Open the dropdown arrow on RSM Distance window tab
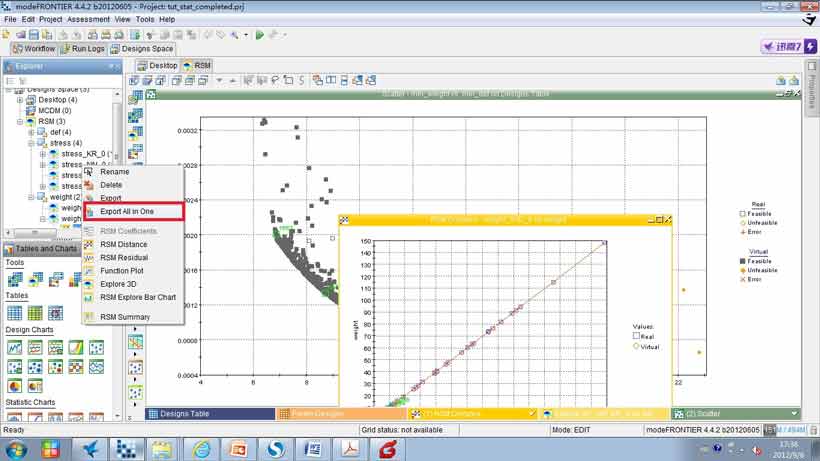 (x=531, y=413)
